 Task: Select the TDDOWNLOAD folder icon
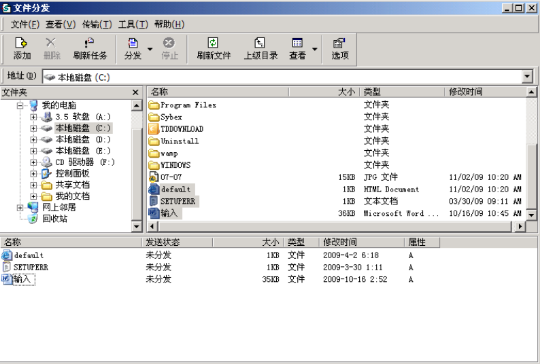point(153,129)
